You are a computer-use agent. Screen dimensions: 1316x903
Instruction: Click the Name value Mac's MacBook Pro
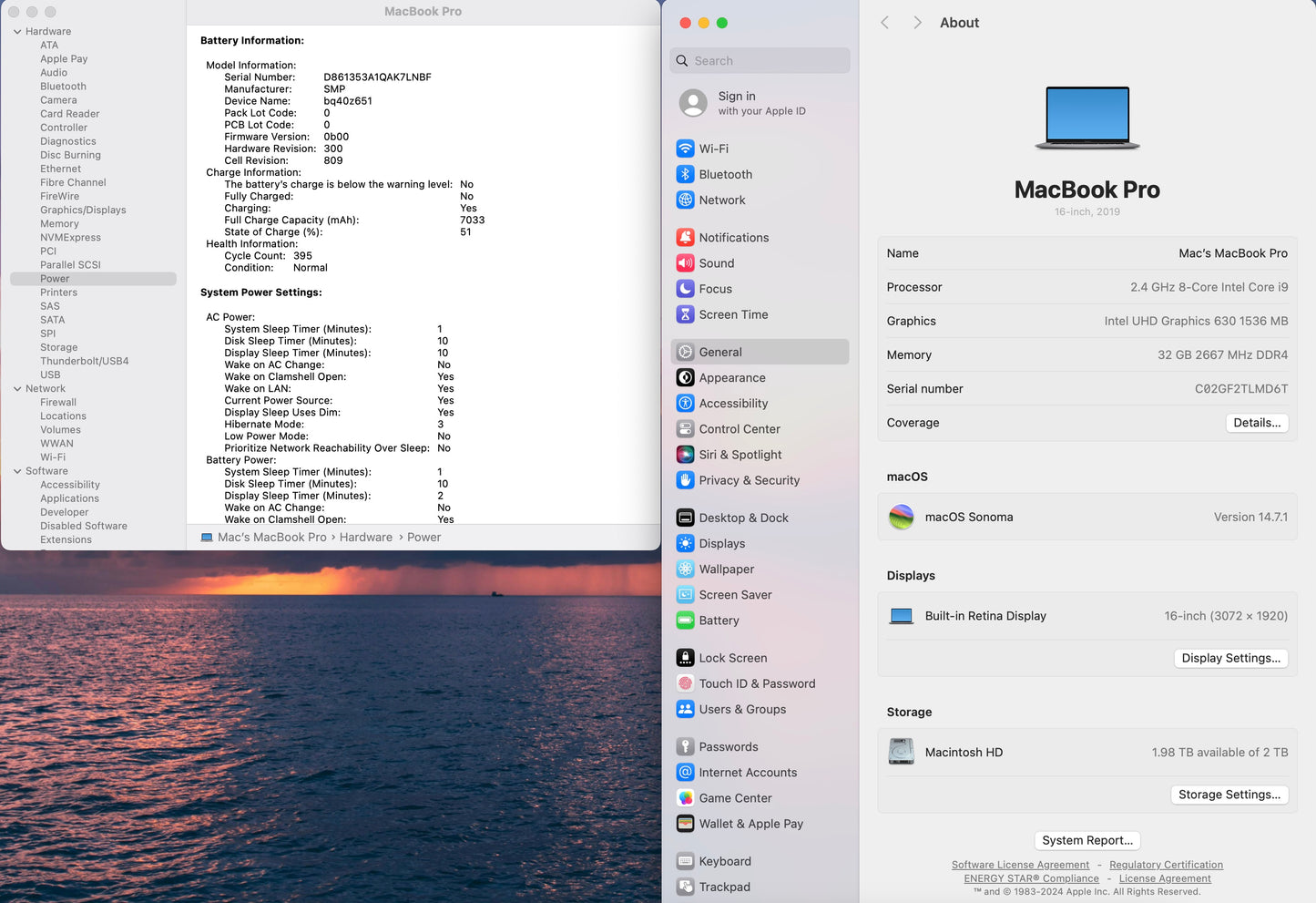(x=1233, y=253)
